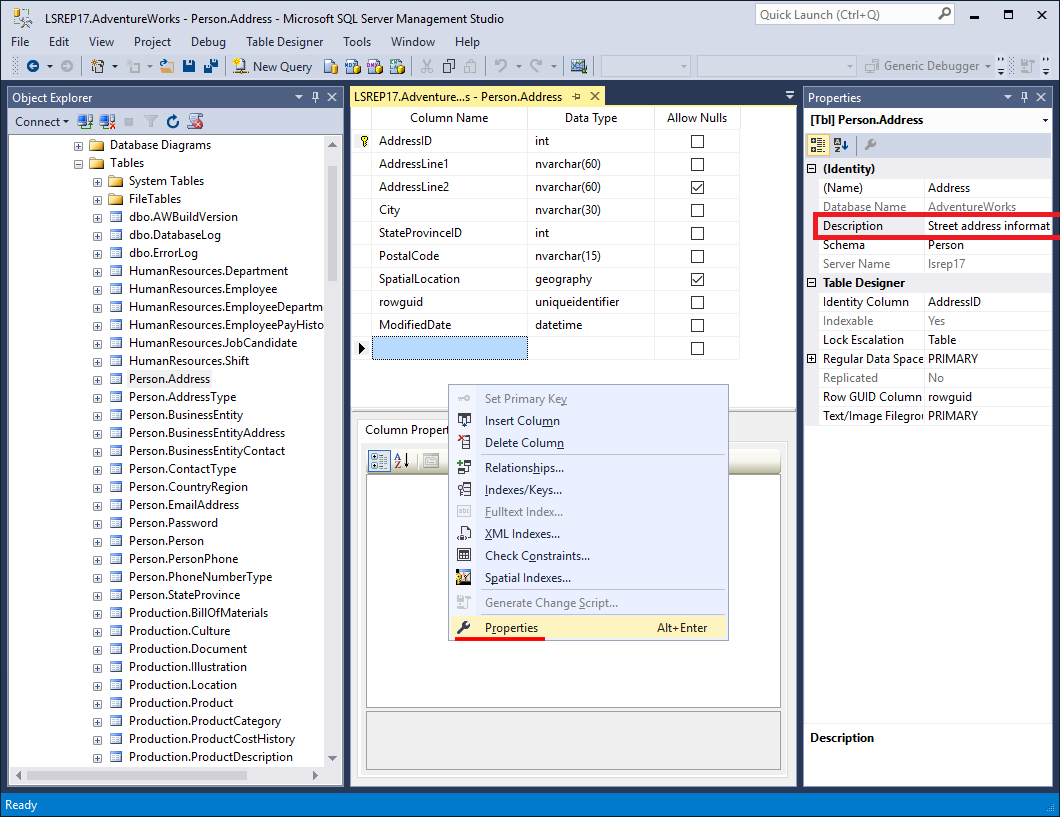The image size is (1060, 817).
Task: Toggle Allow Nulls for AddressLine2
Action: 697,187
